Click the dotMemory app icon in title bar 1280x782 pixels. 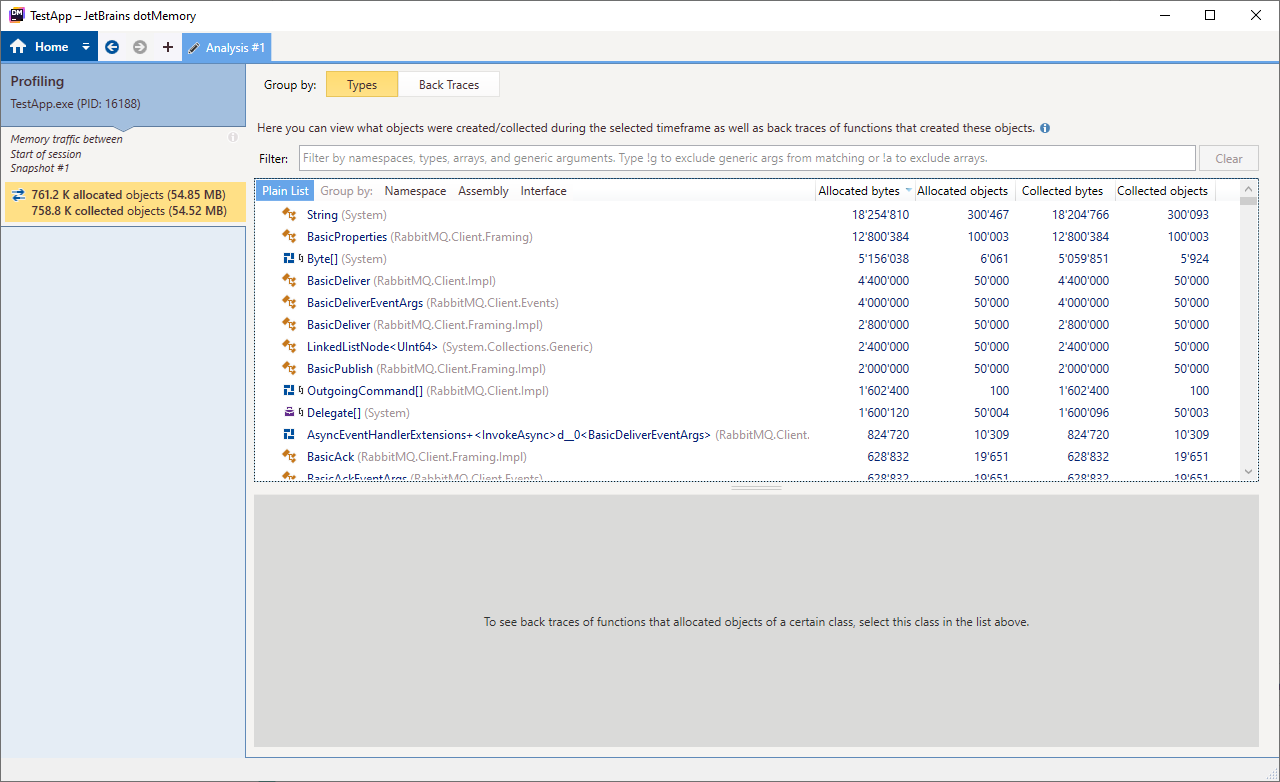[x=16, y=15]
